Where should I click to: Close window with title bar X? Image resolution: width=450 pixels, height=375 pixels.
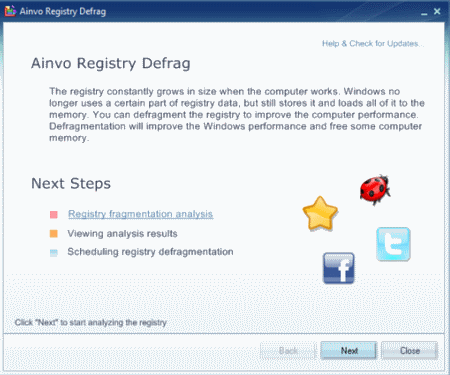point(437,11)
